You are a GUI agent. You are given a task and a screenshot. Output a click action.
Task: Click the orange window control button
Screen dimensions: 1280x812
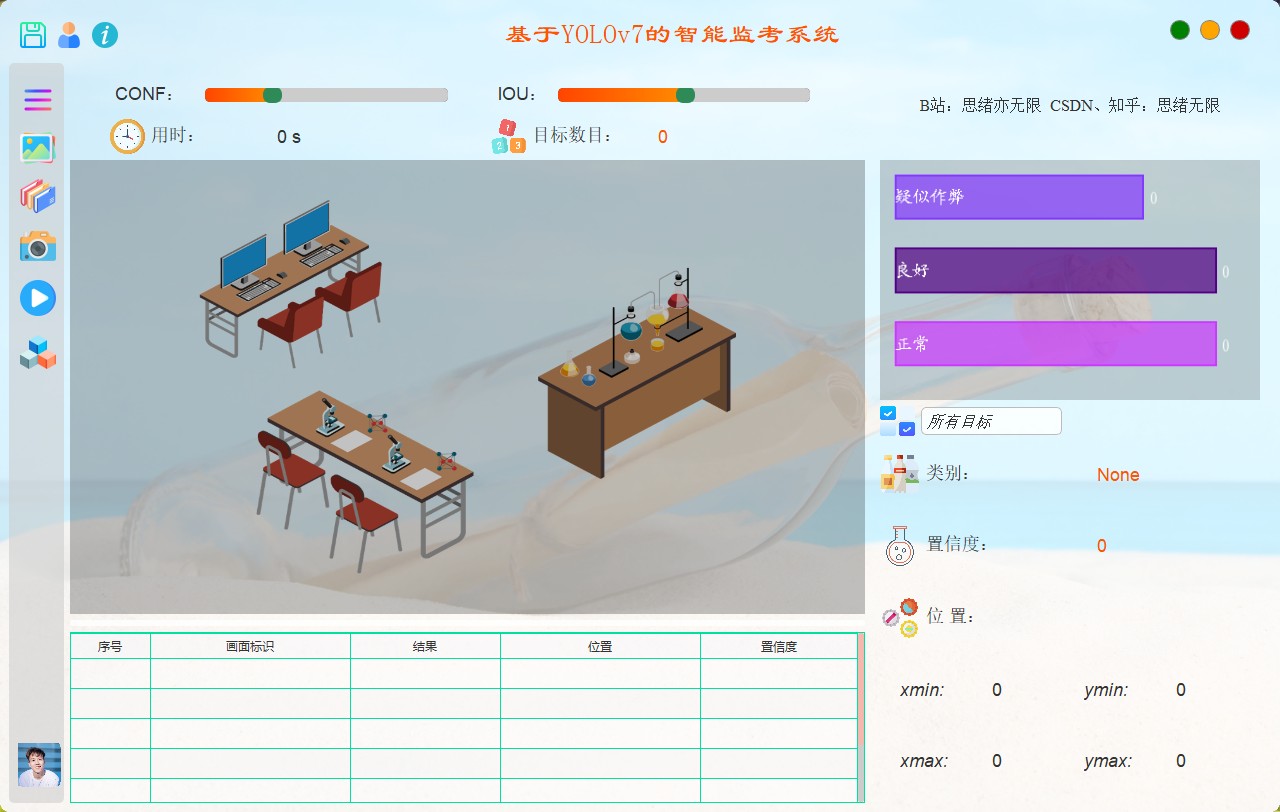pyautogui.click(x=1210, y=30)
